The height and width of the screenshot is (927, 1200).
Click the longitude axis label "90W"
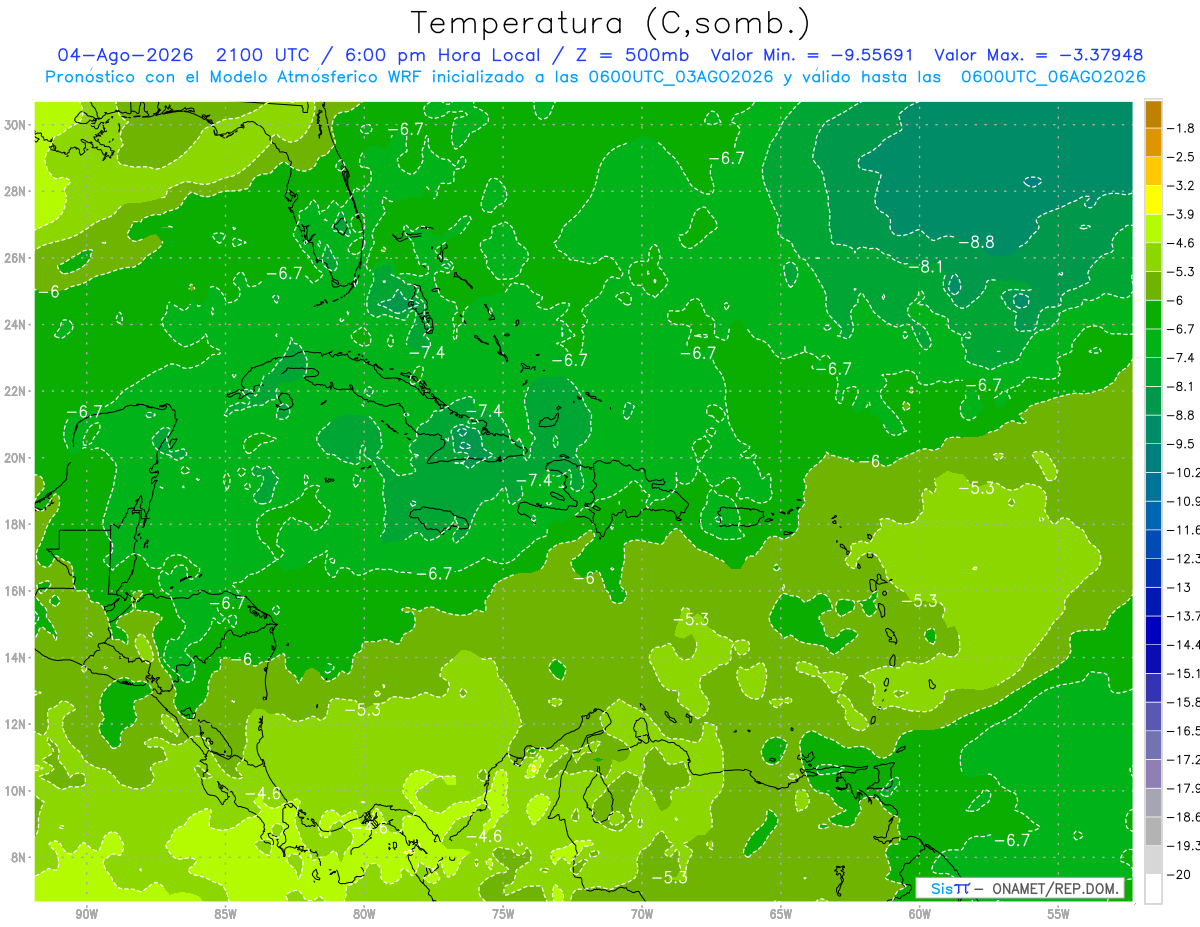pos(87,914)
